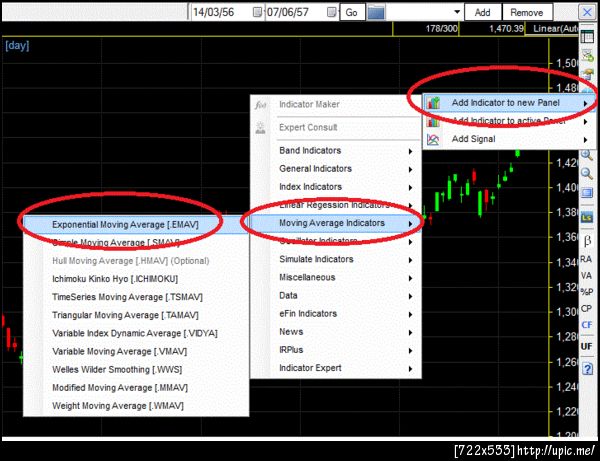The image size is (600, 461).
Task: Select Add Indicator to active Panel
Action: coord(508,121)
